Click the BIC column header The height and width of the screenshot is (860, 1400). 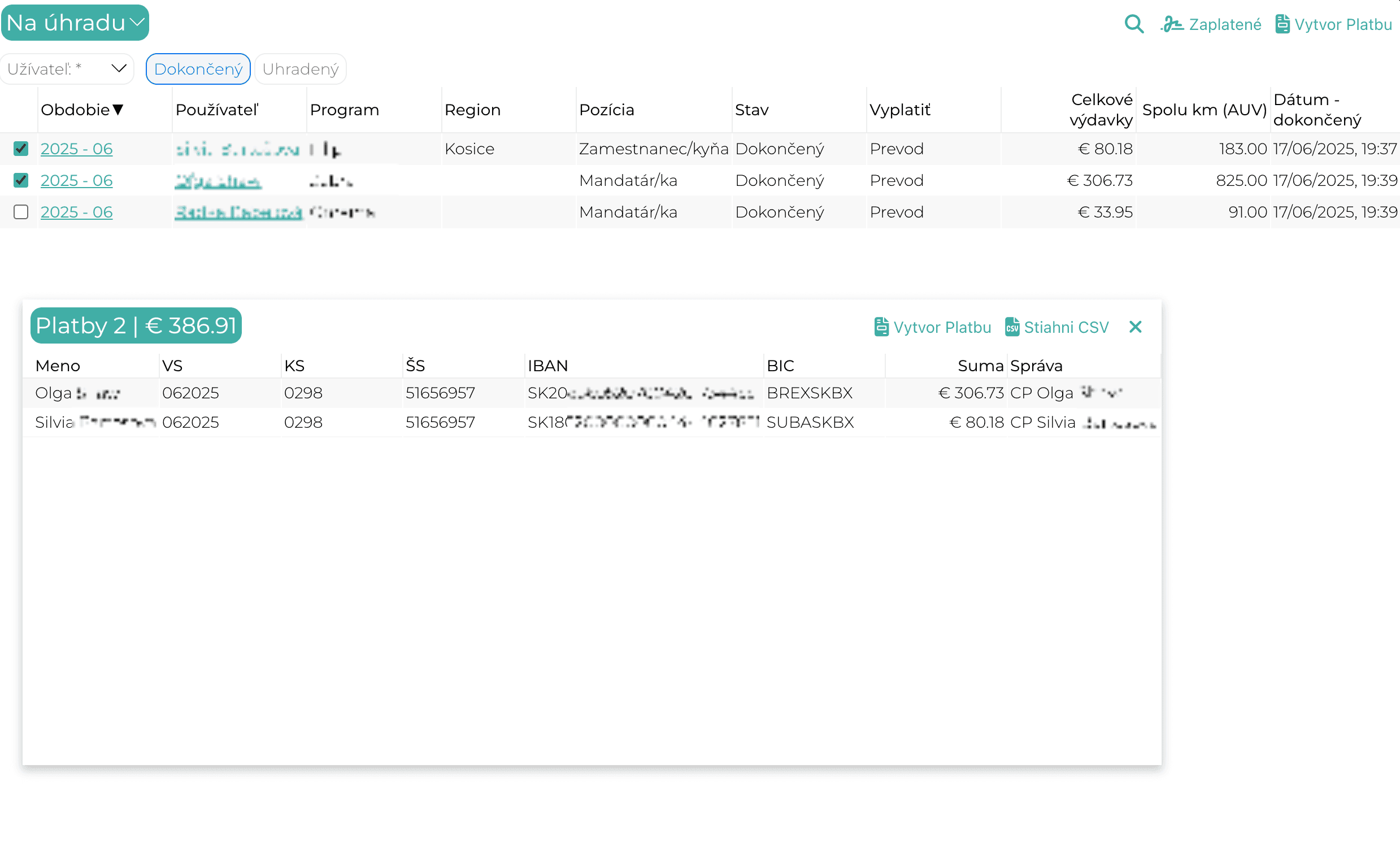(780, 366)
